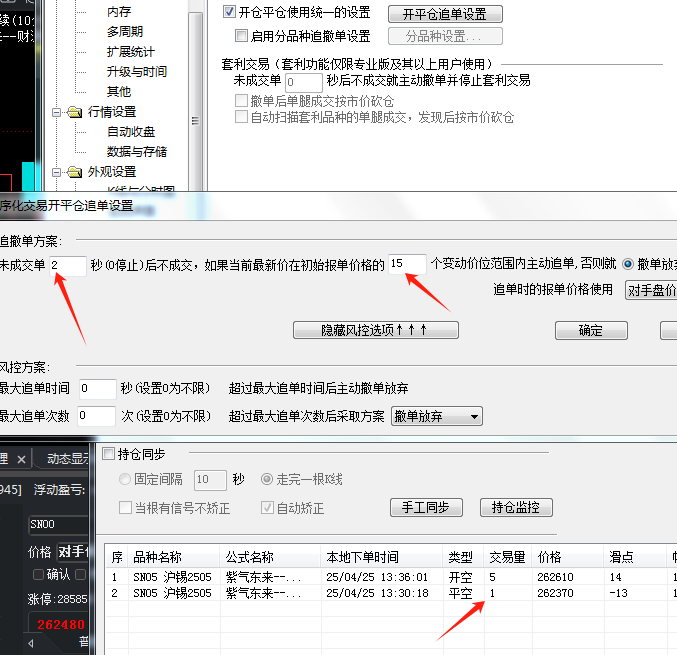Screen dimensions: 677x655
Task: Select order row 2 with 平空
Action: pyautogui.click(x=391, y=593)
